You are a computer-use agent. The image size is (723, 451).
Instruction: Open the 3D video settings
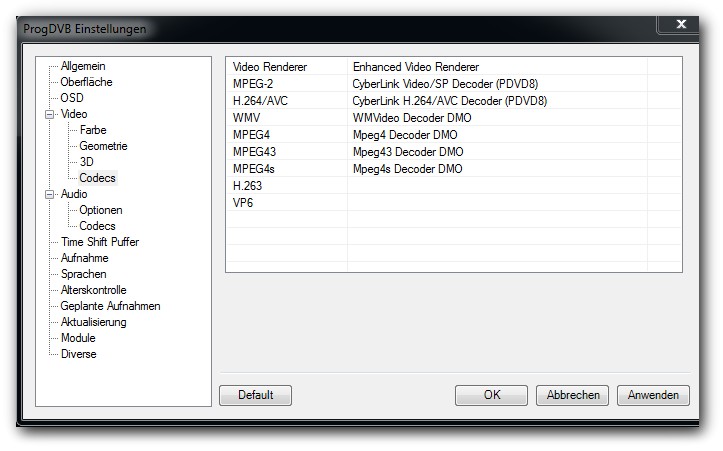87,162
